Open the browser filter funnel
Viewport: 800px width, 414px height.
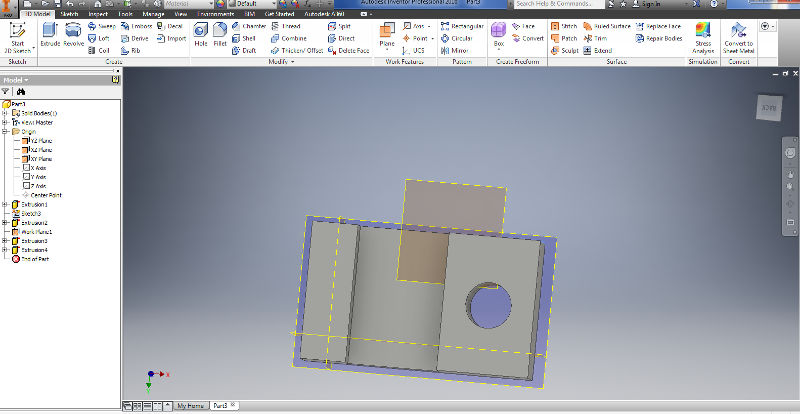[x=6, y=91]
